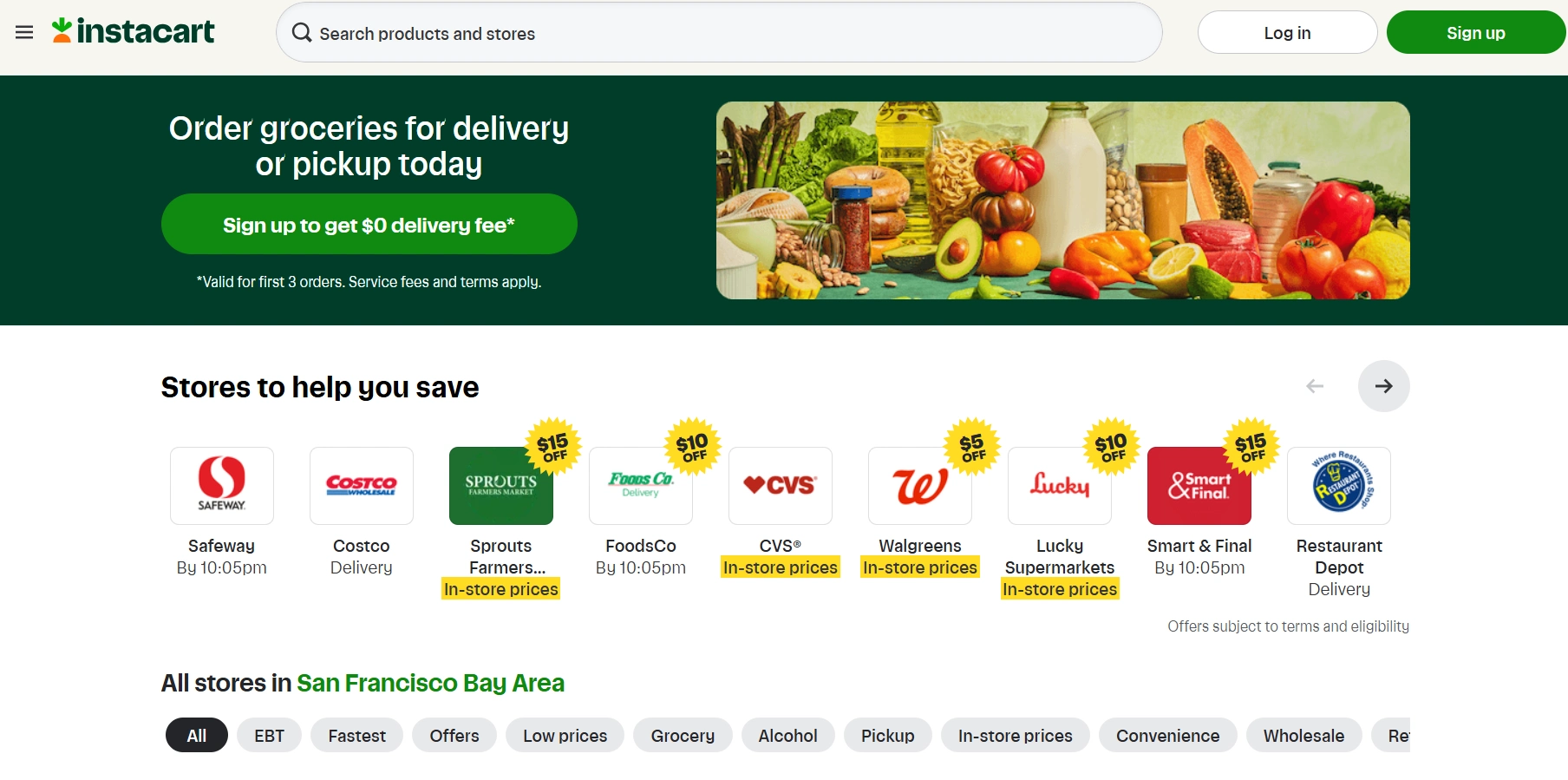
Task: Select the Wholesale filter chip
Action: coord(1303,735)
